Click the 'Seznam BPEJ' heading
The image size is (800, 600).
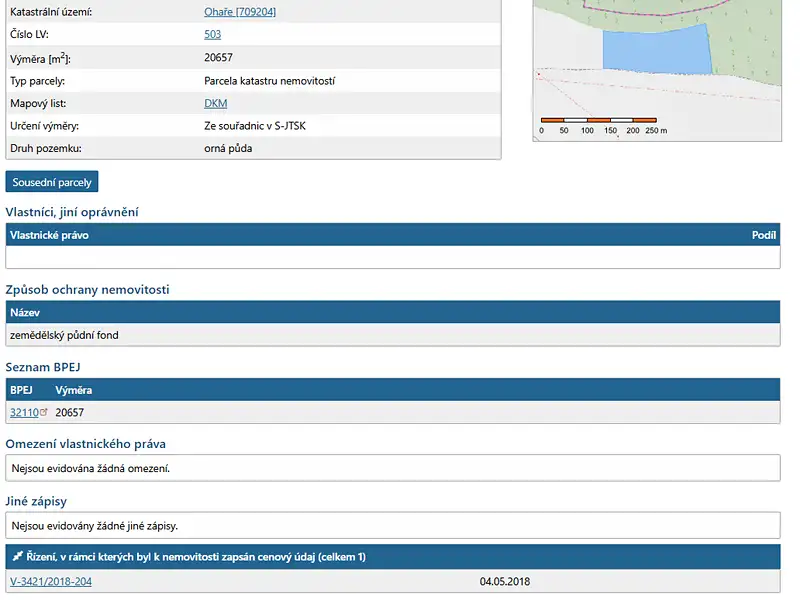[x=43, y=367]
